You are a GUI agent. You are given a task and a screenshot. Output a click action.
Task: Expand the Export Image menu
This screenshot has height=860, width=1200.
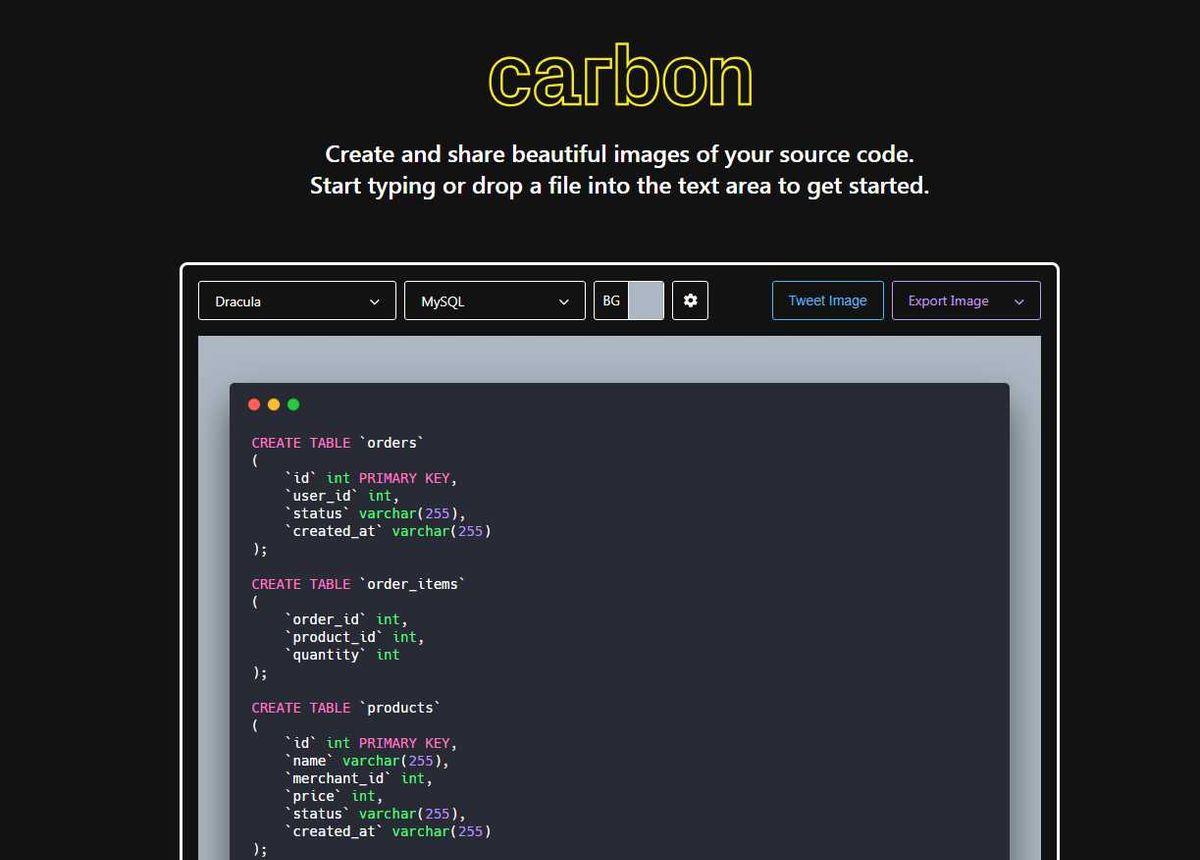[966, 301]
